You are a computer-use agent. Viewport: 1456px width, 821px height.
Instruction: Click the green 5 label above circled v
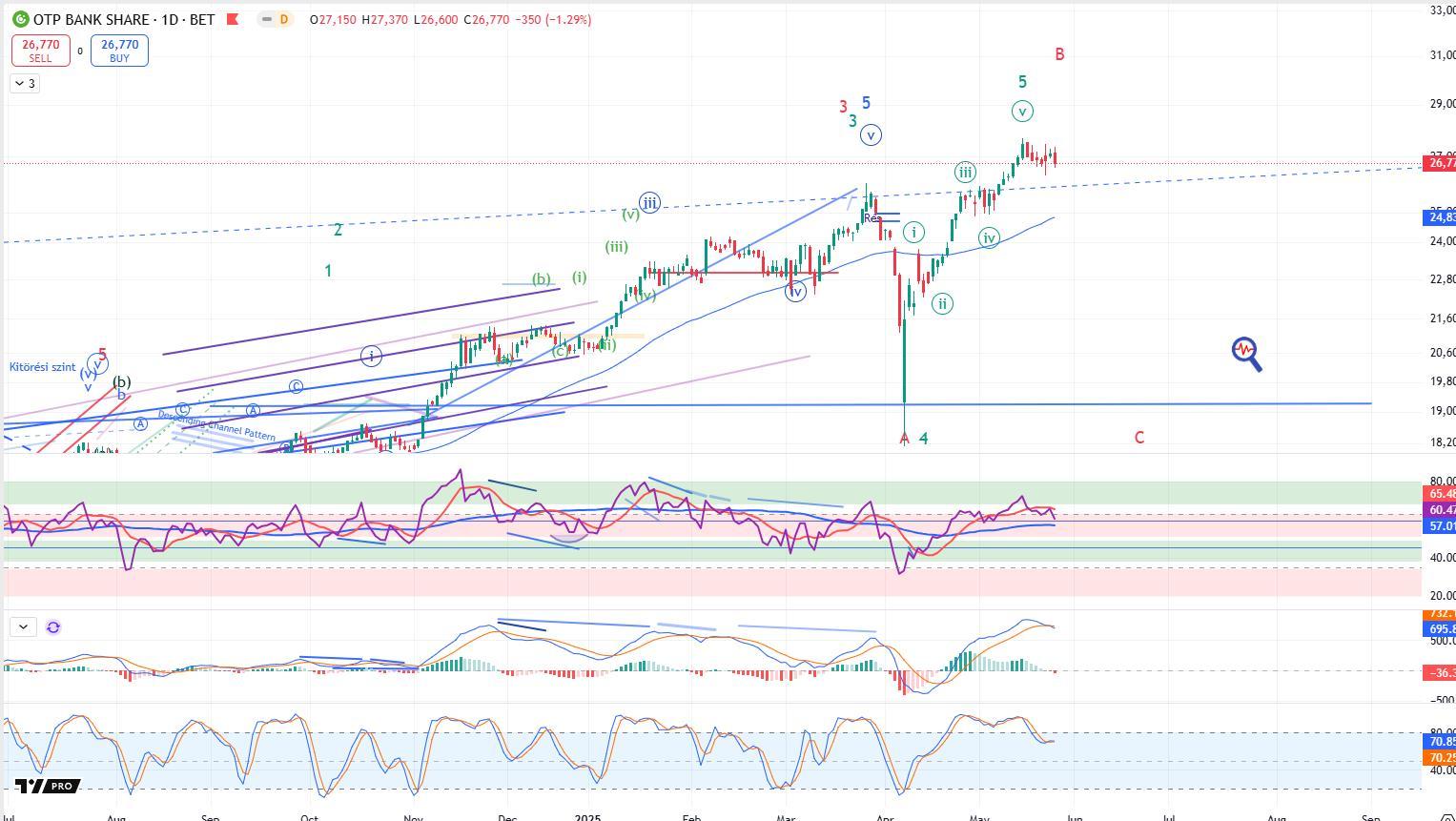tap(1022, 82)
